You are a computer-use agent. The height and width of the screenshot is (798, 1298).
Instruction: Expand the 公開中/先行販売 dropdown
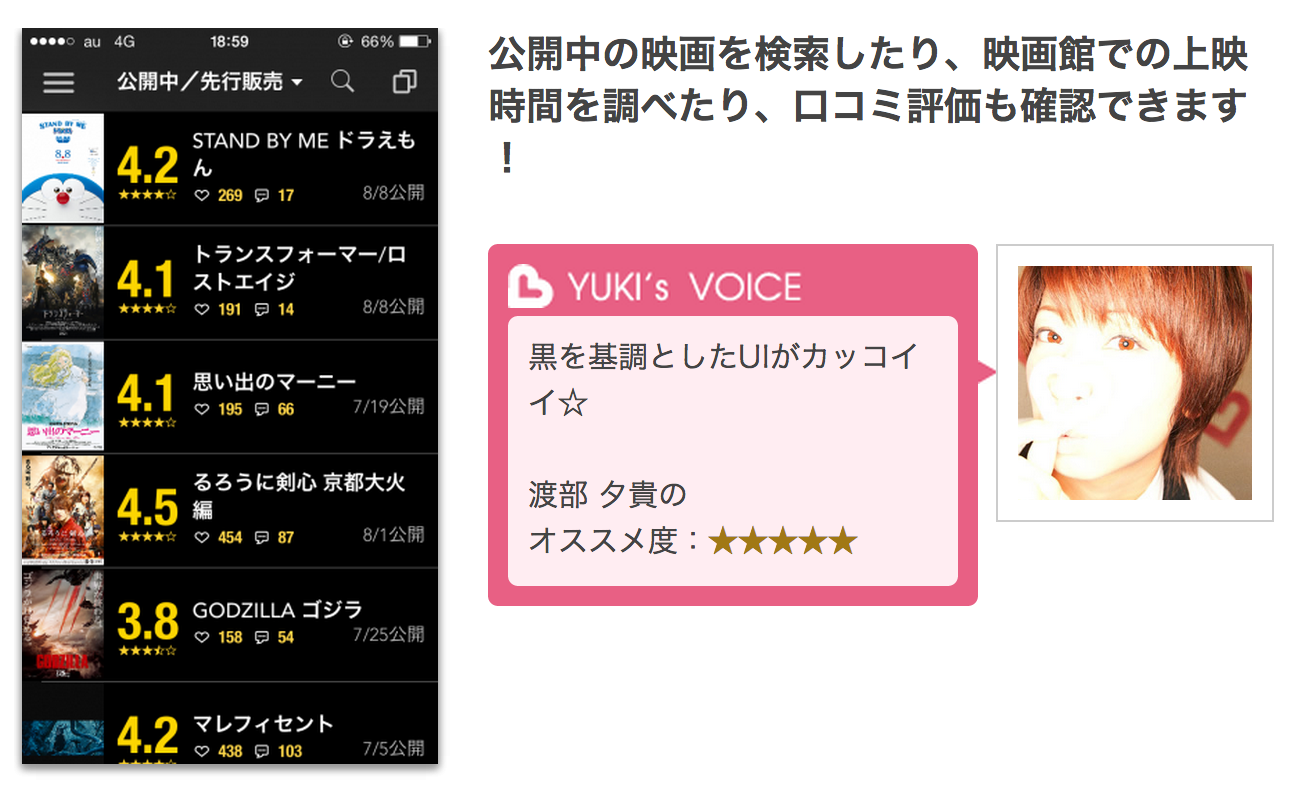(x=210, y=82)
